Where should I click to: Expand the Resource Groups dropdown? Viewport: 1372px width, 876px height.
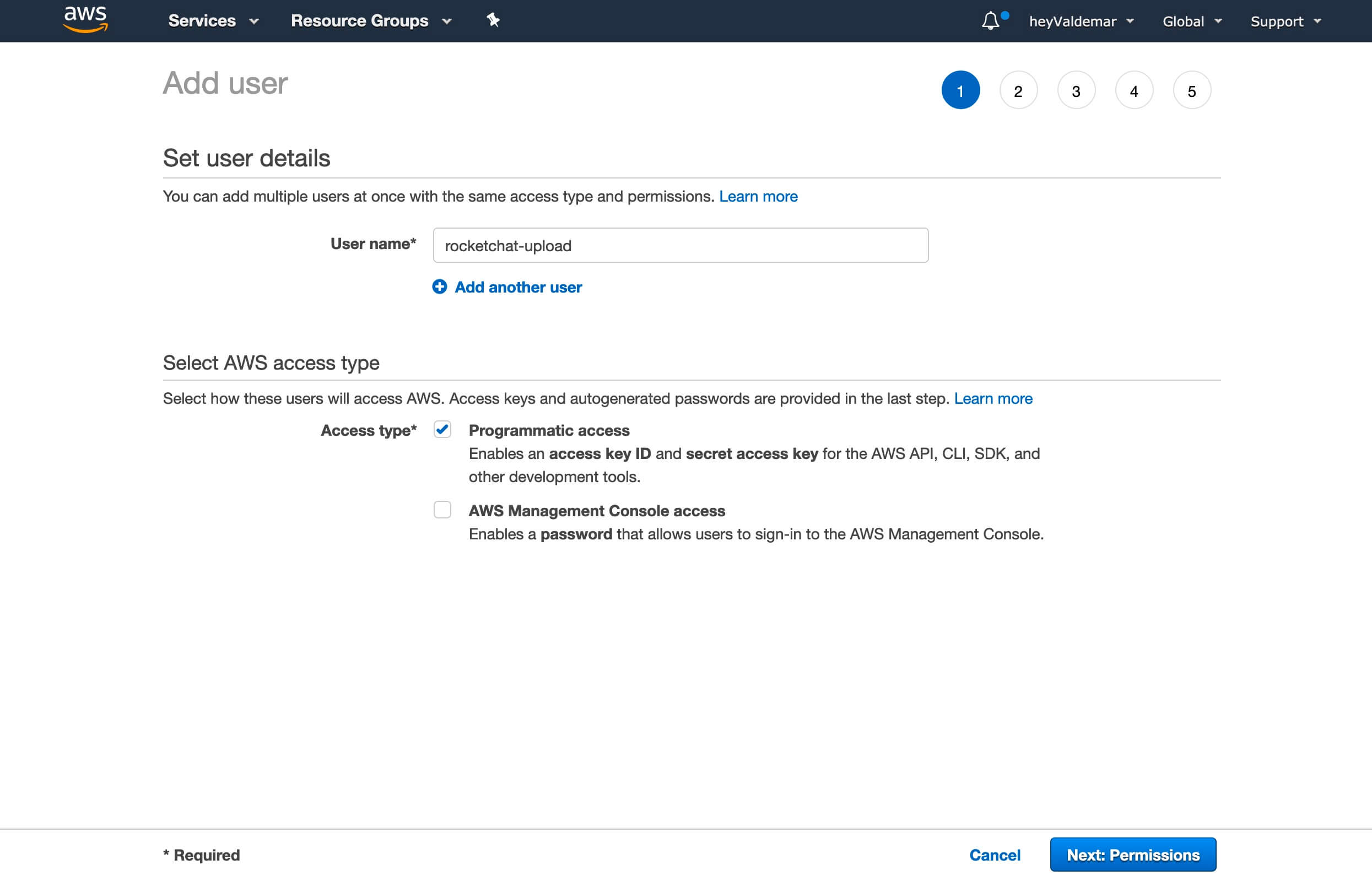[370, 20]
